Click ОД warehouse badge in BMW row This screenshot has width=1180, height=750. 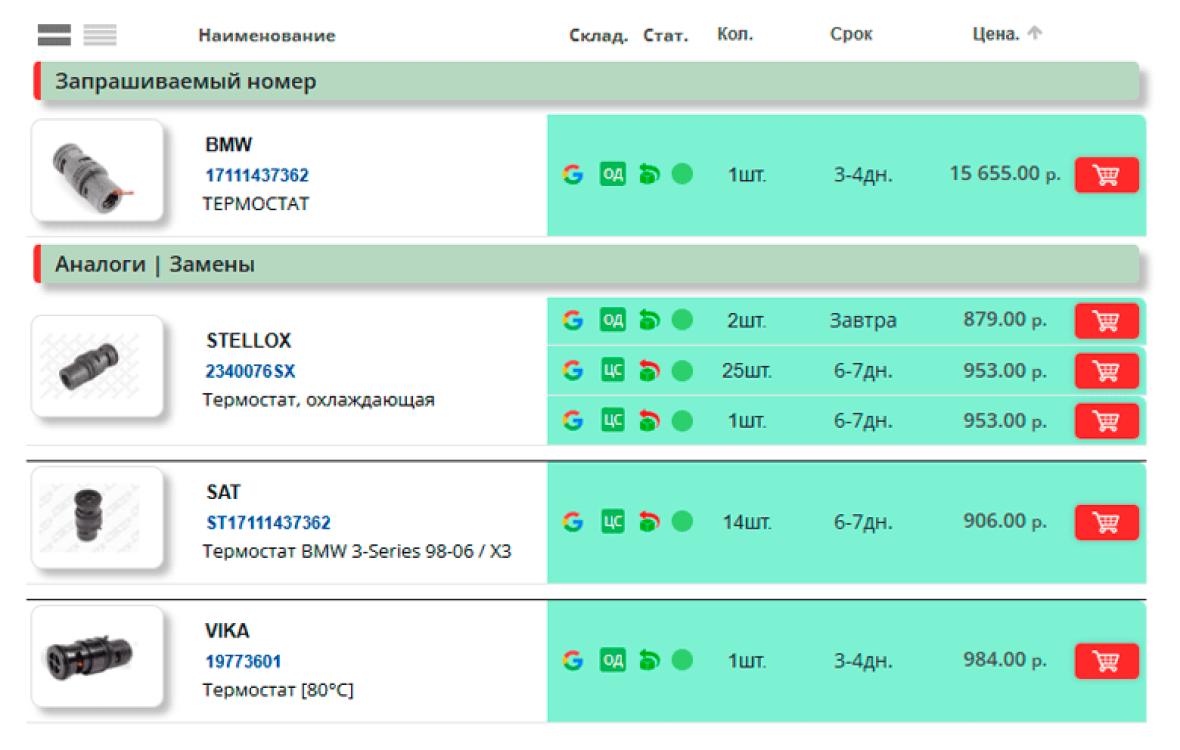tap(613, 175)
